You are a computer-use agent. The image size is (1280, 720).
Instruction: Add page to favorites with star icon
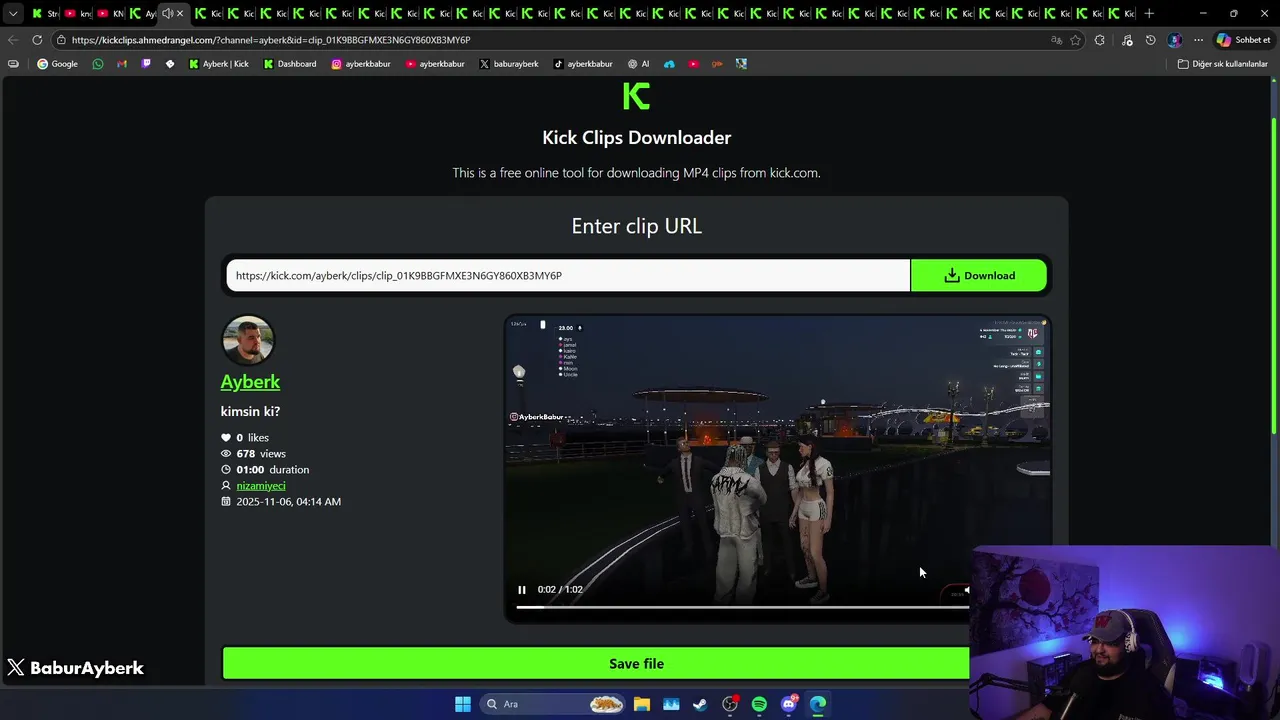(1076, 40)
